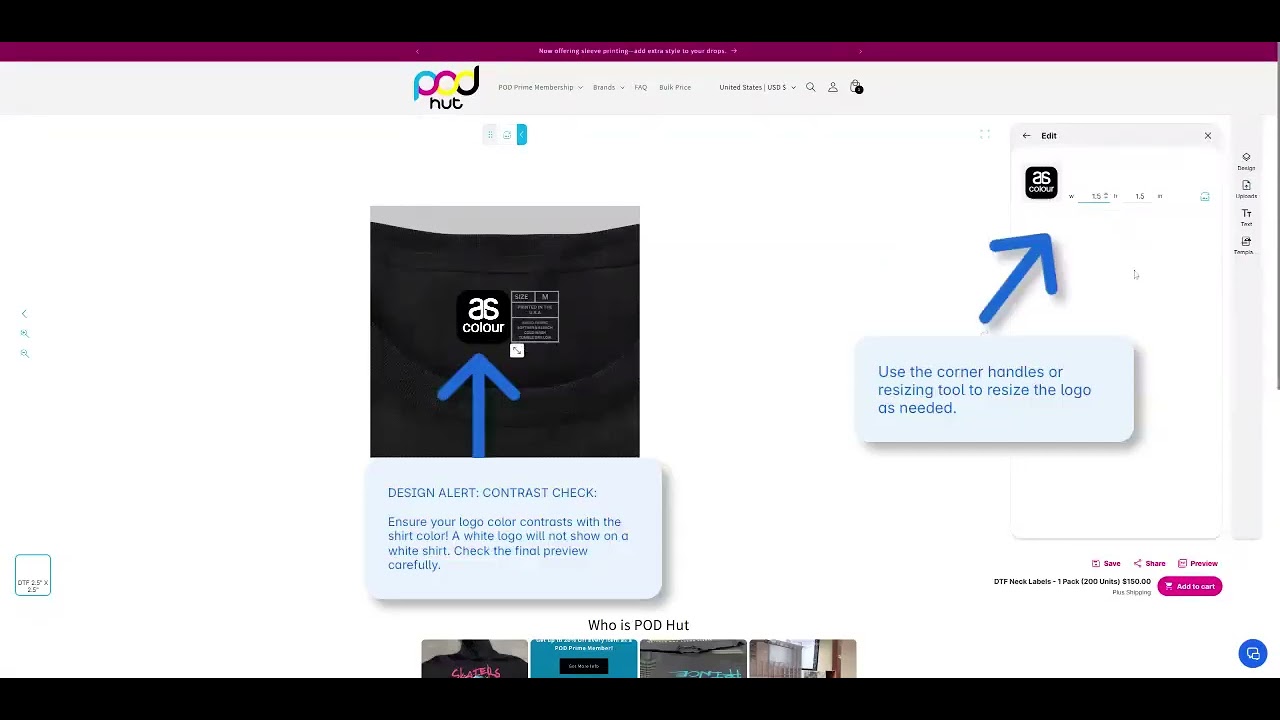Open the account login icon
The height and width of the screenshot is (720, 1280).
tap(832, 87)
